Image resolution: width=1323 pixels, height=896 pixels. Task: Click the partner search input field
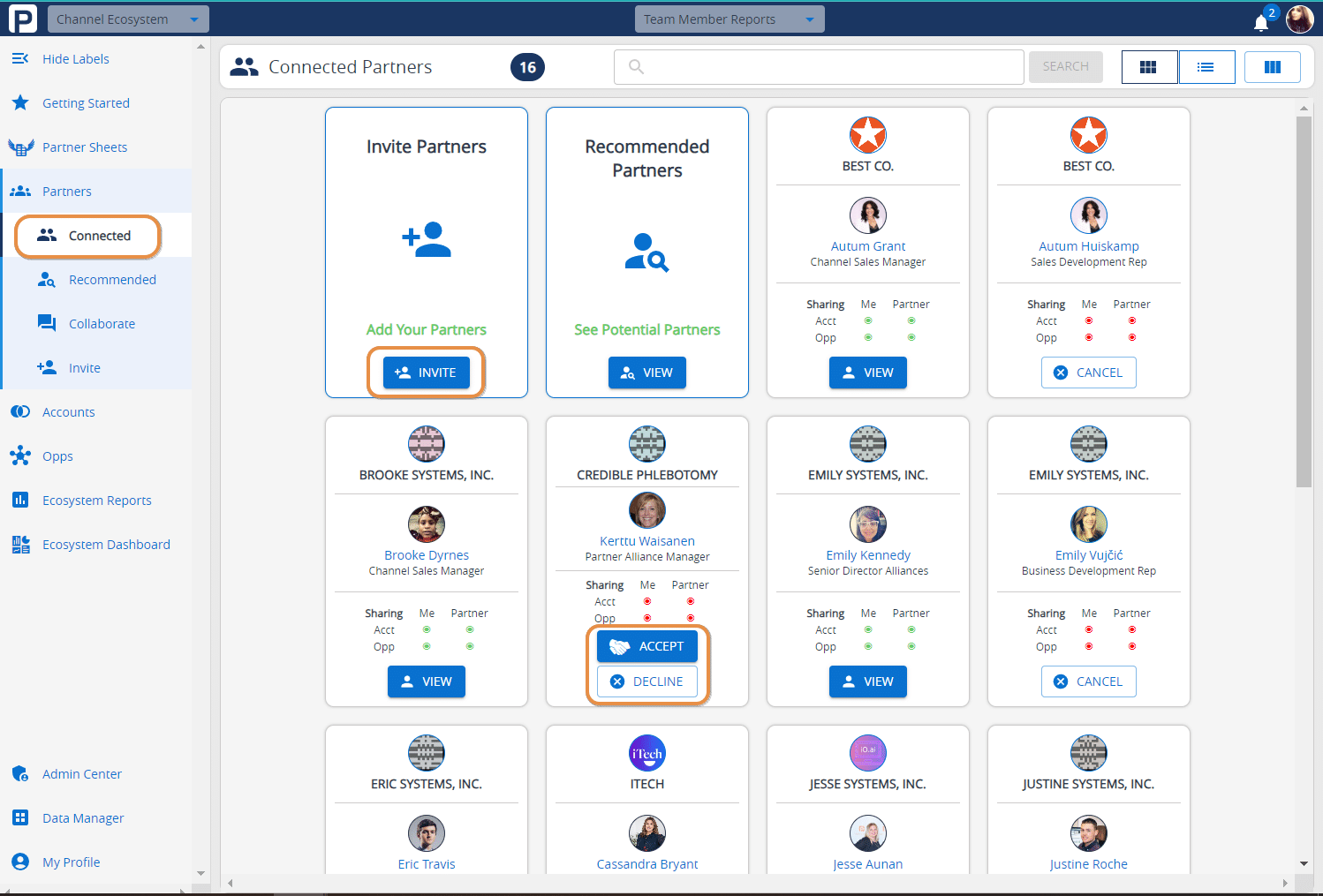(819, 67)
